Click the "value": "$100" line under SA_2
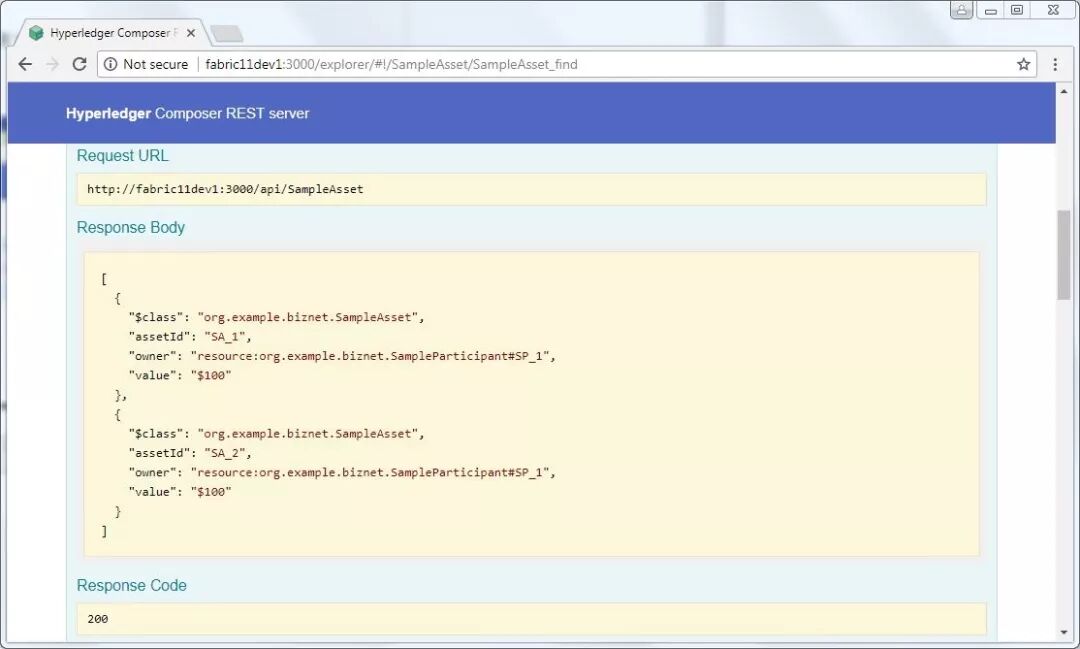This screenshot has width=1080, height=649. click(180, 491)
